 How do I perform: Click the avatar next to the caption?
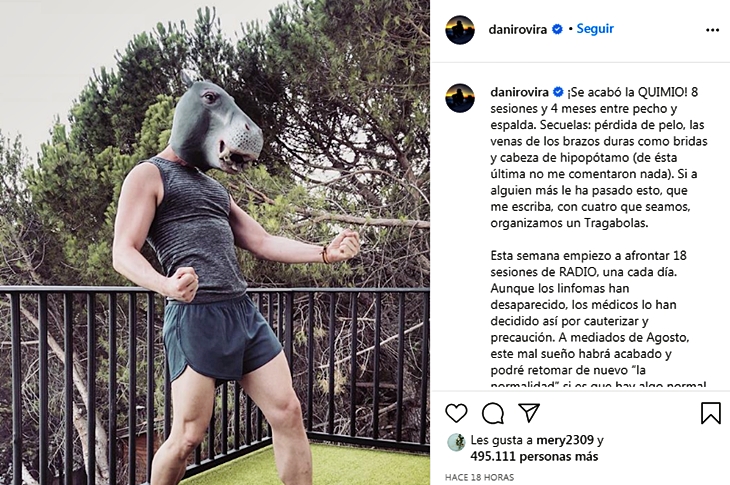click(460, 98)
